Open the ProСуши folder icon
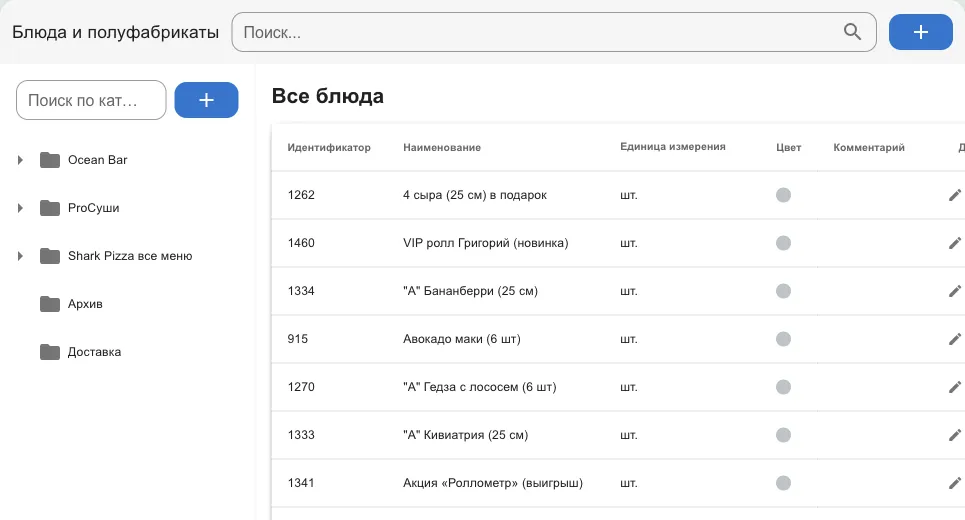 pos(50,208)
